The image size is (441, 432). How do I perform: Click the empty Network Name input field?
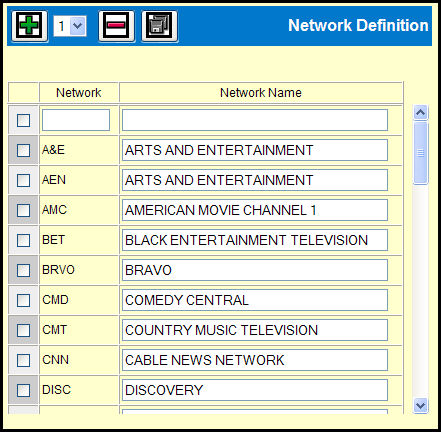[x=255, y=120]
